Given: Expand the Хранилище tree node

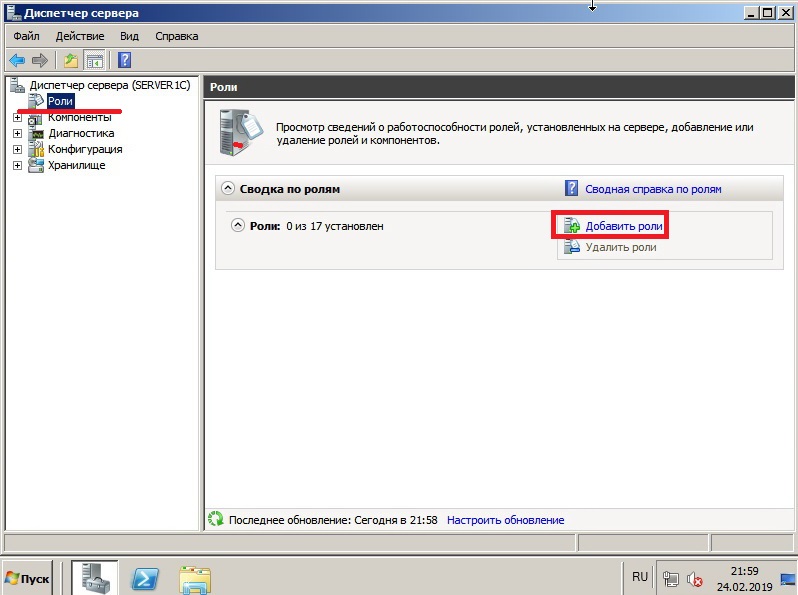Looking at the screenshot, I should [17, 165].
